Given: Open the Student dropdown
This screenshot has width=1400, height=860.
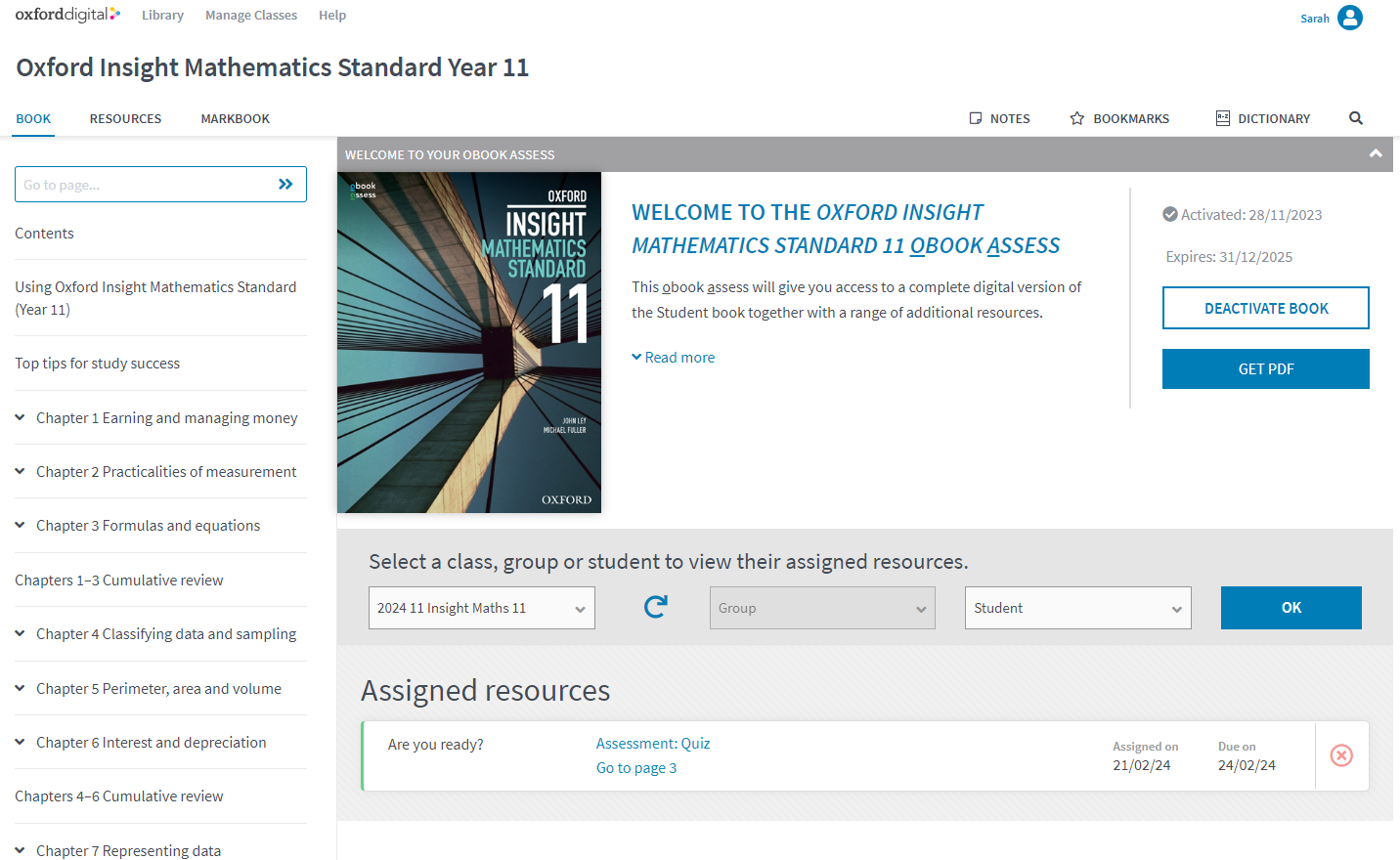Looking at the screenshot, I should [x=1078, y=608].
